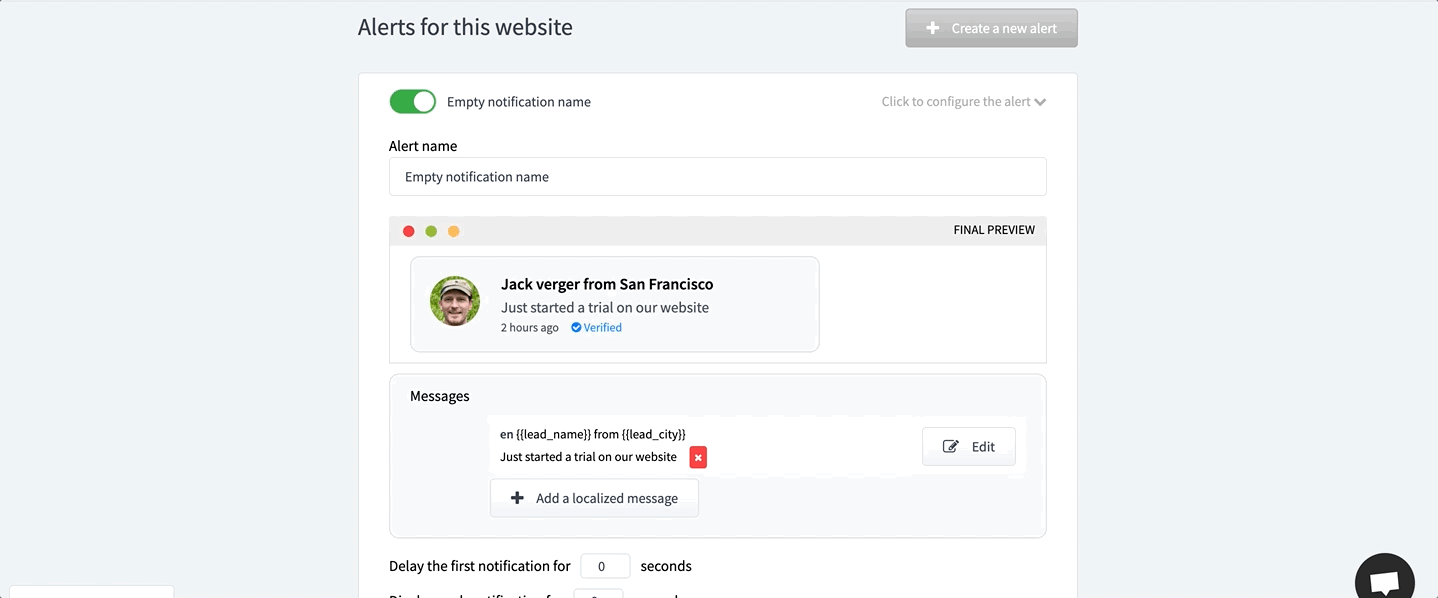Screen dimensions: 1438x598
Task: Click the '2 hours ago' timestamp
Action: tap(530, 328)
